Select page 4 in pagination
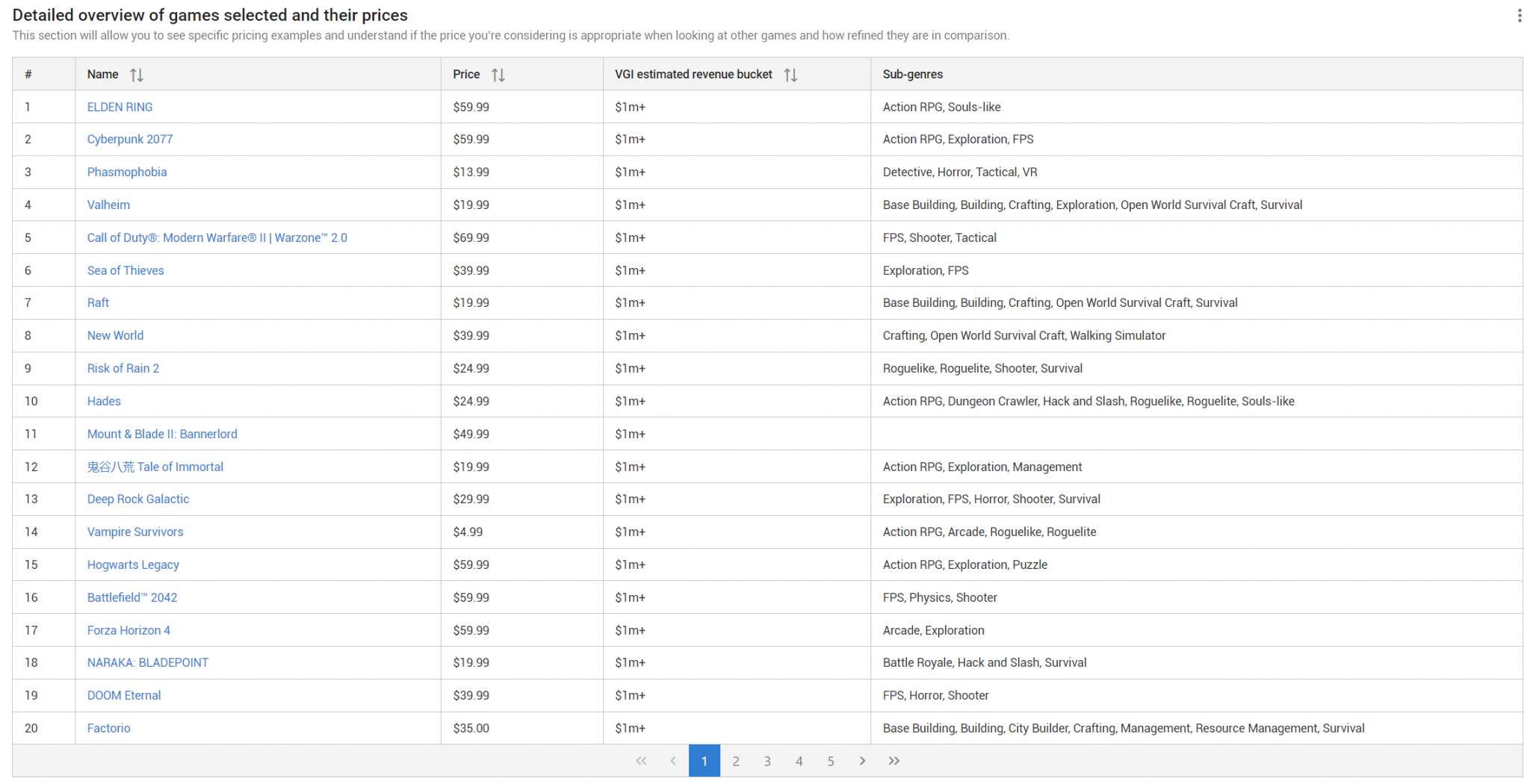The width and height of the screenshot is (1530, 784). (799, 761)
